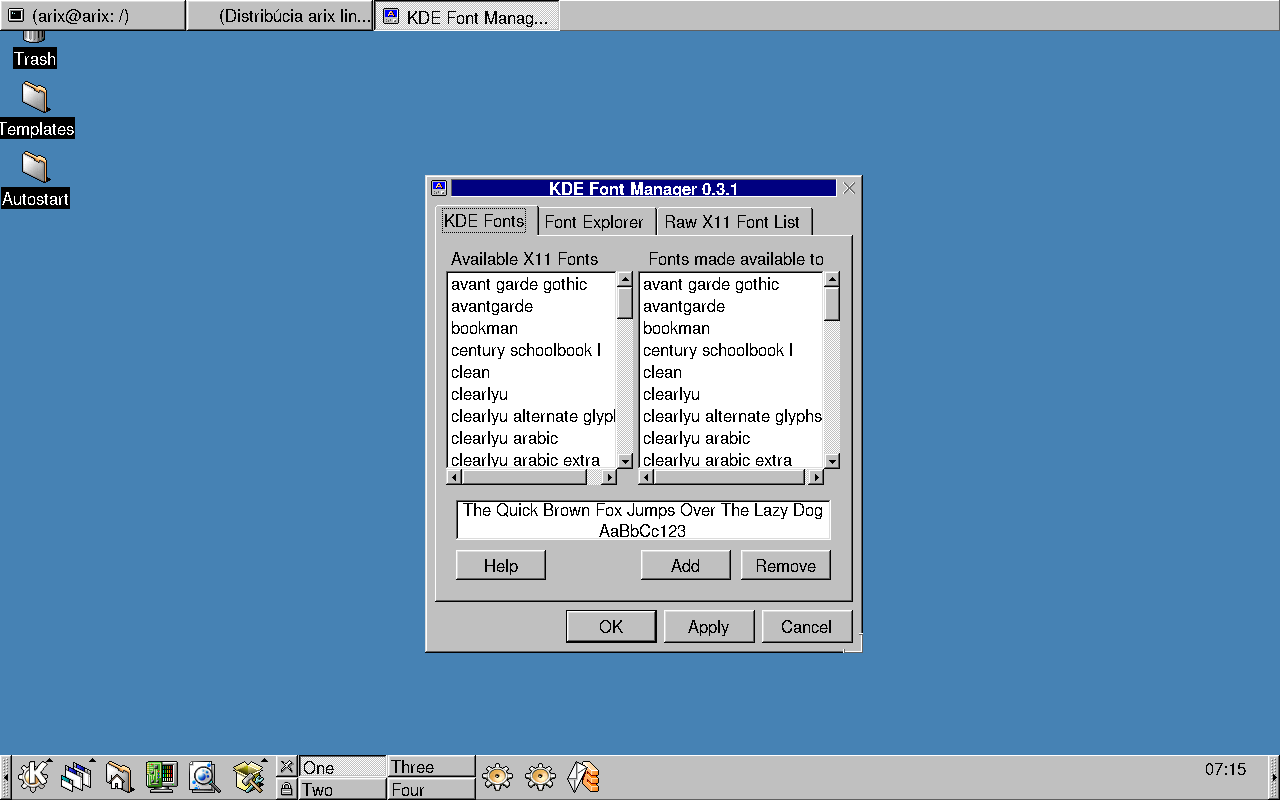Select 'clearlyu' in Available X11 Fonts
This screenshot has width=1280, height=800.
pos(531,395)
